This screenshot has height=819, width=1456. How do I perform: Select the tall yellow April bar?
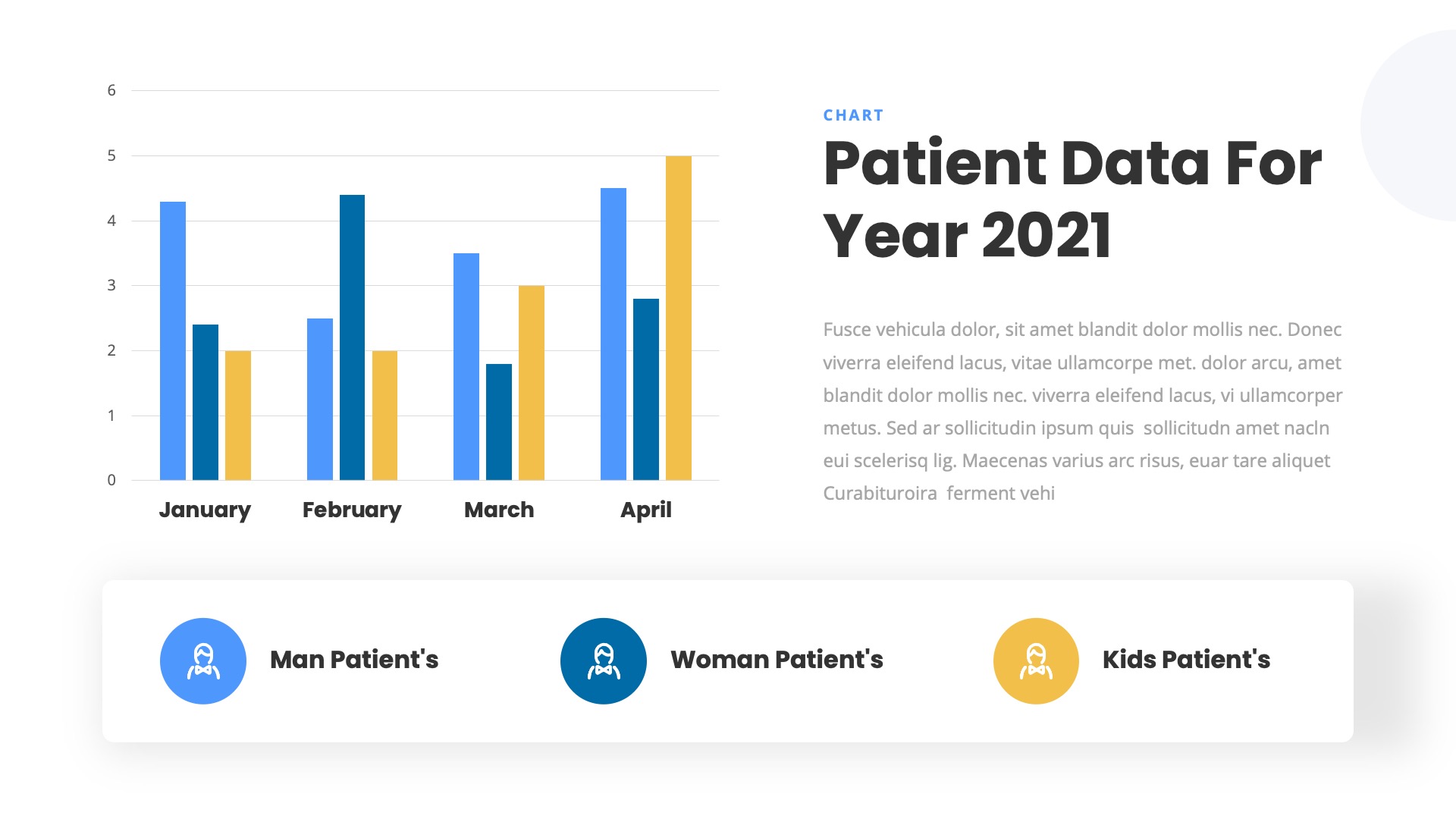coord(679,318)
